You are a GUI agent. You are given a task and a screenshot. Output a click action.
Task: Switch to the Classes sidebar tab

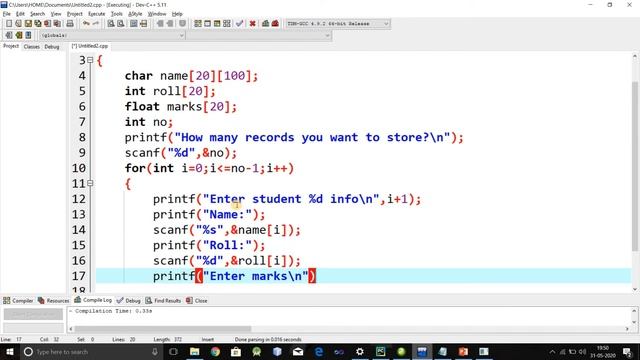31,47
